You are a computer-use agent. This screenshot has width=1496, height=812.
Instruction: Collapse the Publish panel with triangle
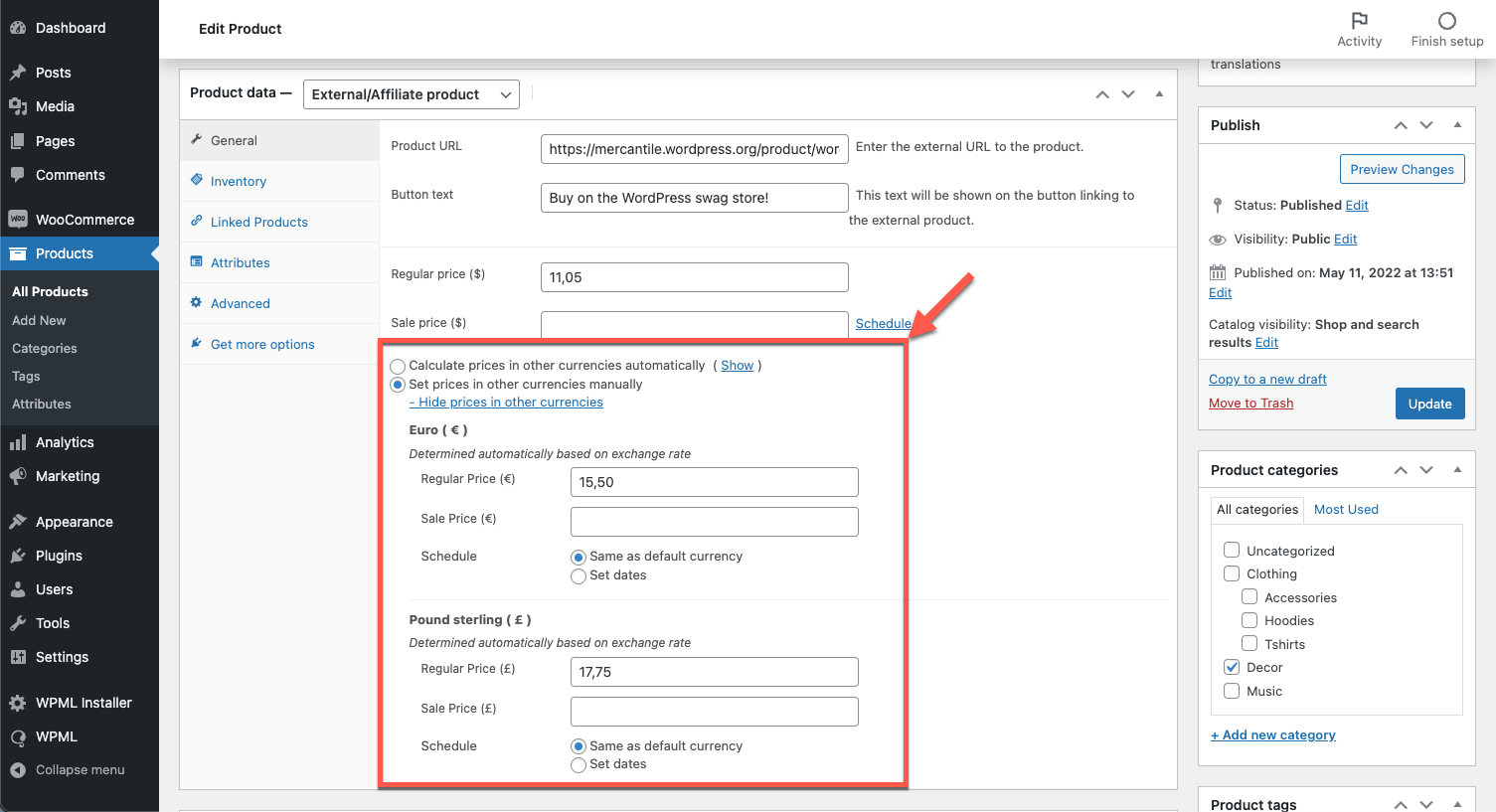pyautogui.click(x=1457, y=125)
